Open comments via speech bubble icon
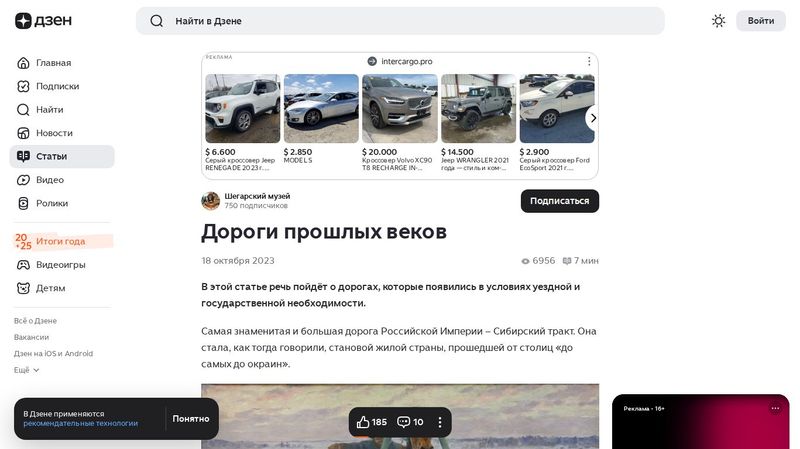Viewport: 800px width, 449px height. pos(405,422)
